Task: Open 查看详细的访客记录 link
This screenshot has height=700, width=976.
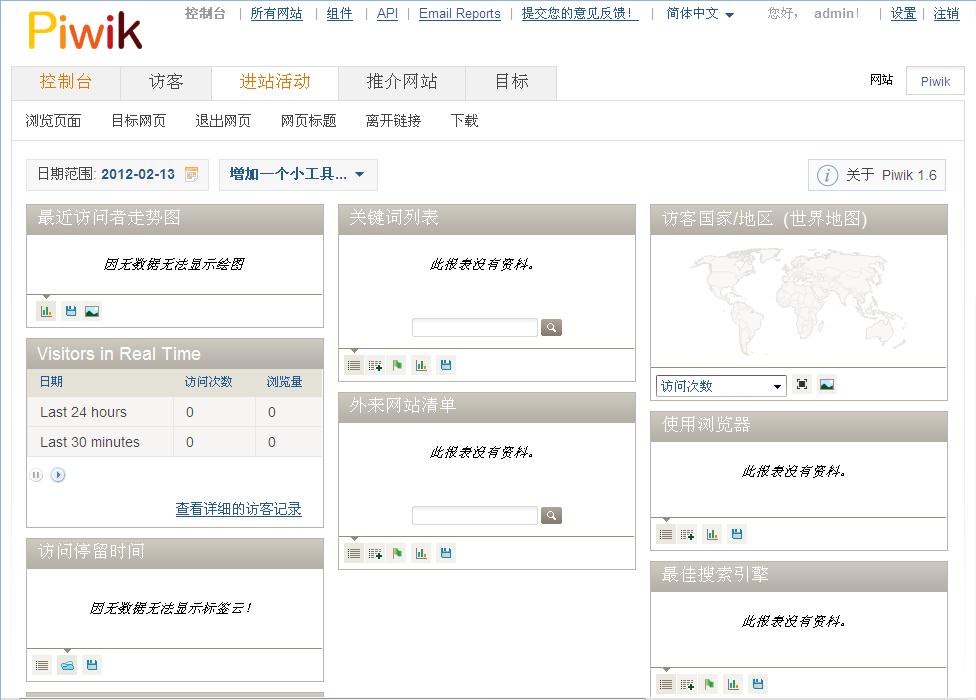Action: (x=238, y=509)
